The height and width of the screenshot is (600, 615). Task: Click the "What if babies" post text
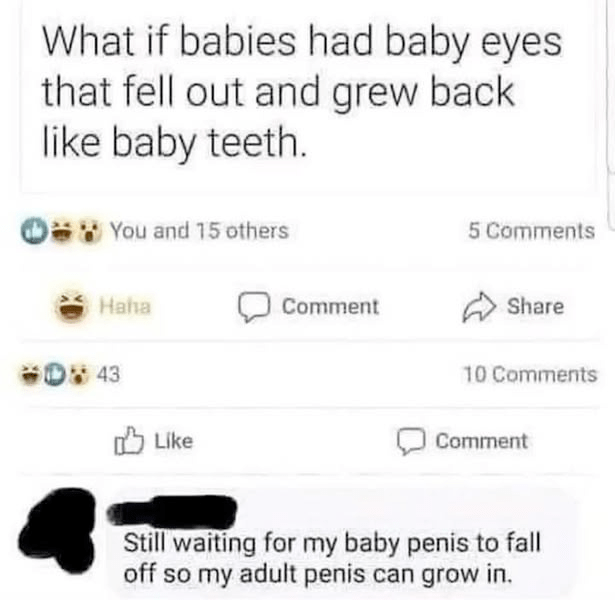pos(300,95)
